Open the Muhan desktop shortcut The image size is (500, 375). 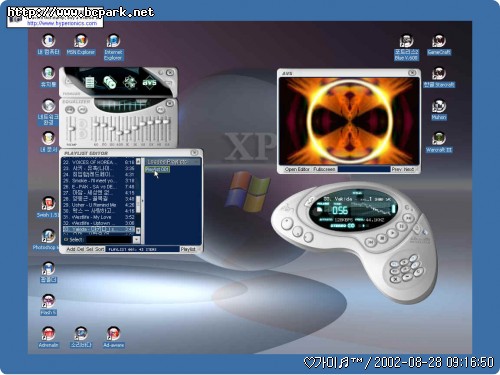tap(439, 110)
